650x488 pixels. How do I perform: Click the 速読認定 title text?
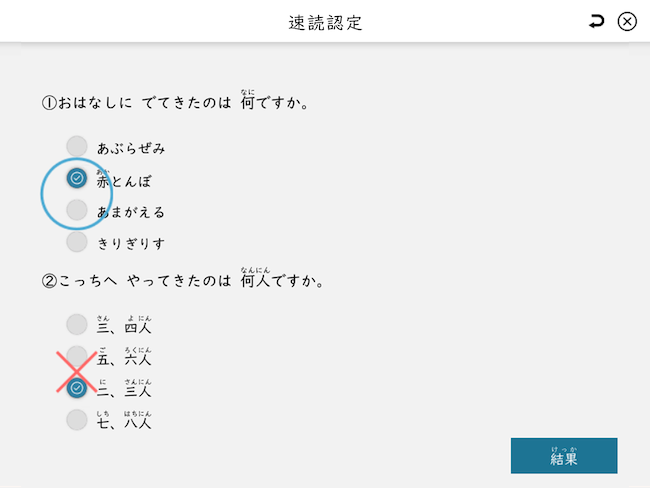pos(325,22)
